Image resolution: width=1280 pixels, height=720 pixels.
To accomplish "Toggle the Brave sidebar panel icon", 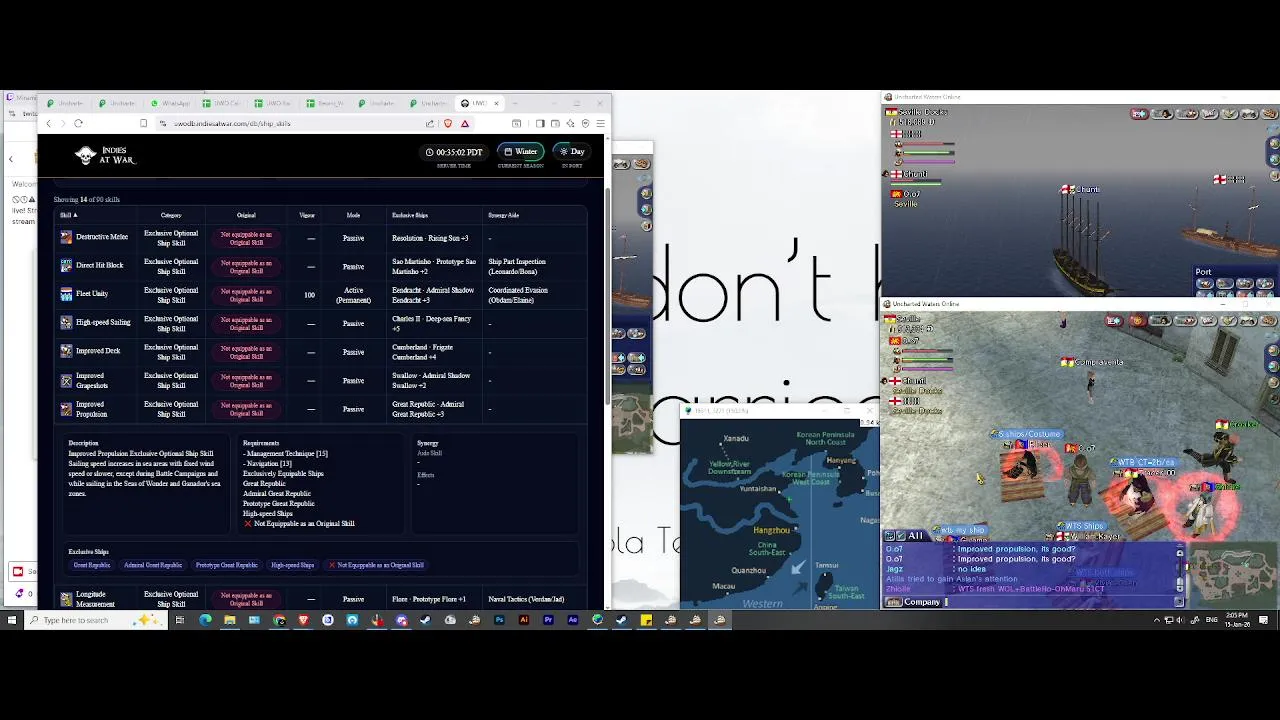I will 540,123.
